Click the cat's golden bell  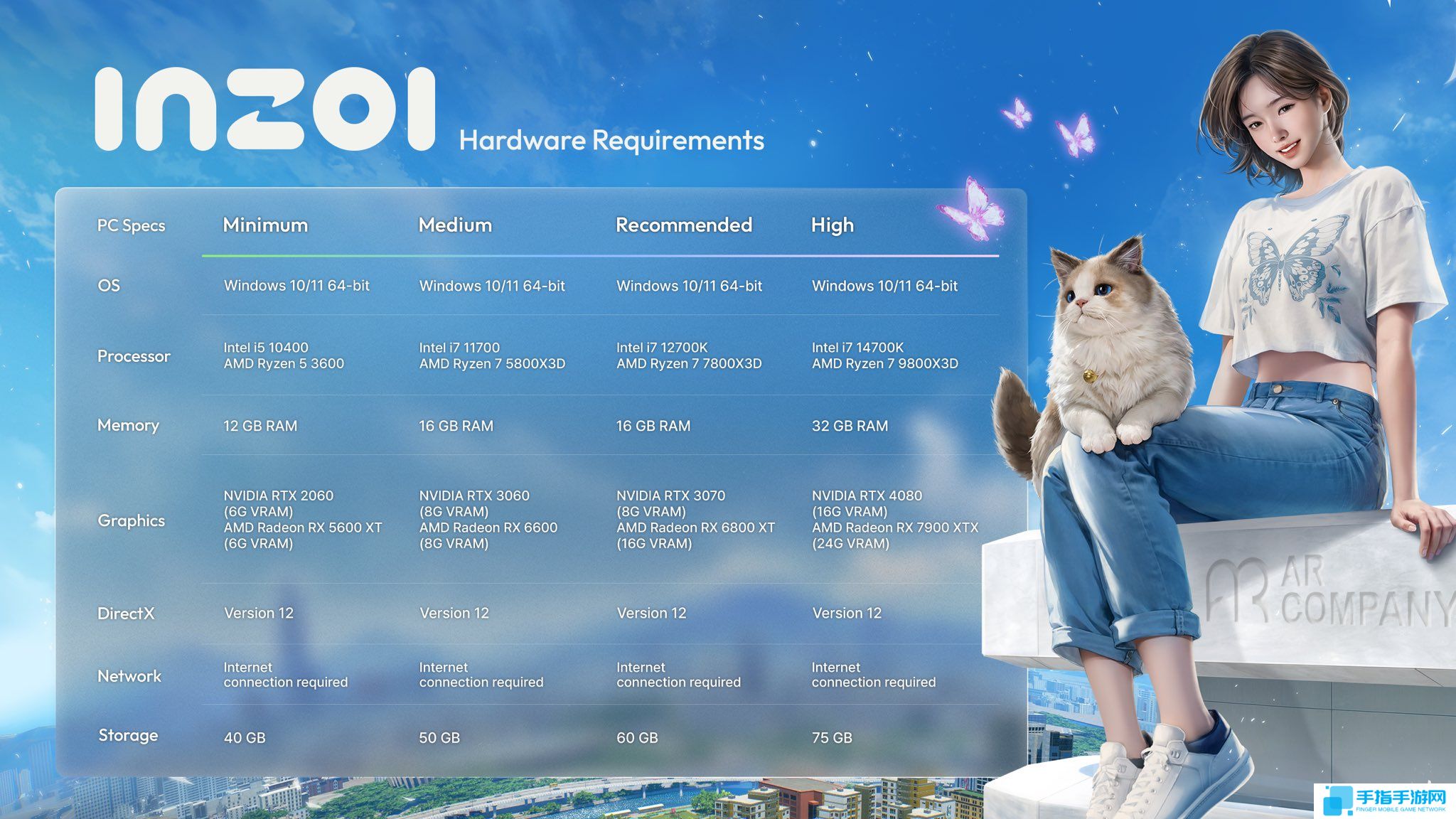tap(1088, 375)
